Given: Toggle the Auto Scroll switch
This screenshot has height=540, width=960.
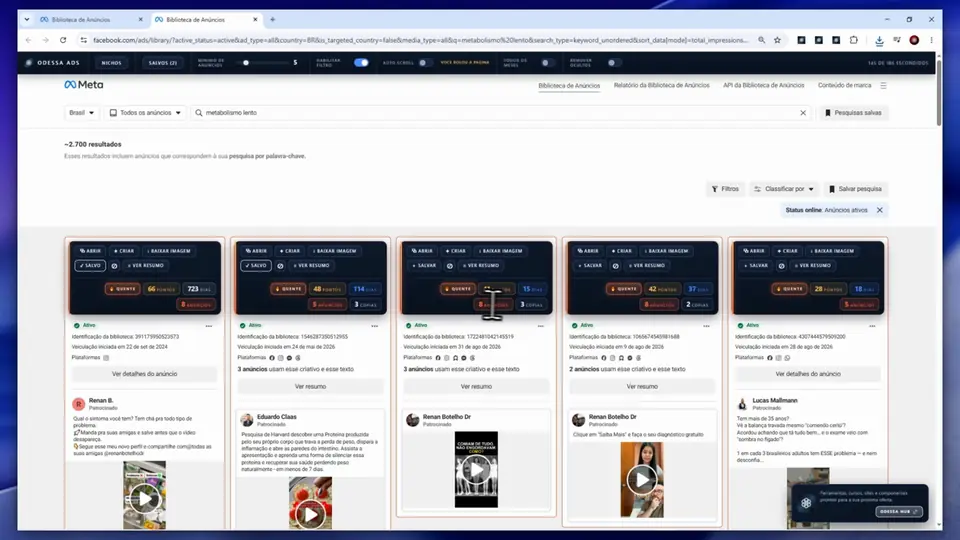Looking at the screenshot, I should click(x=424, y=62).
